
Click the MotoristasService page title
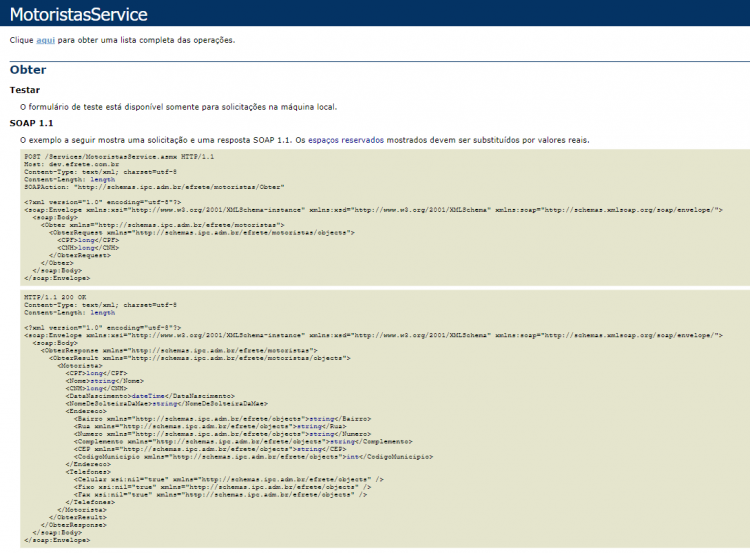coord(78,14)
